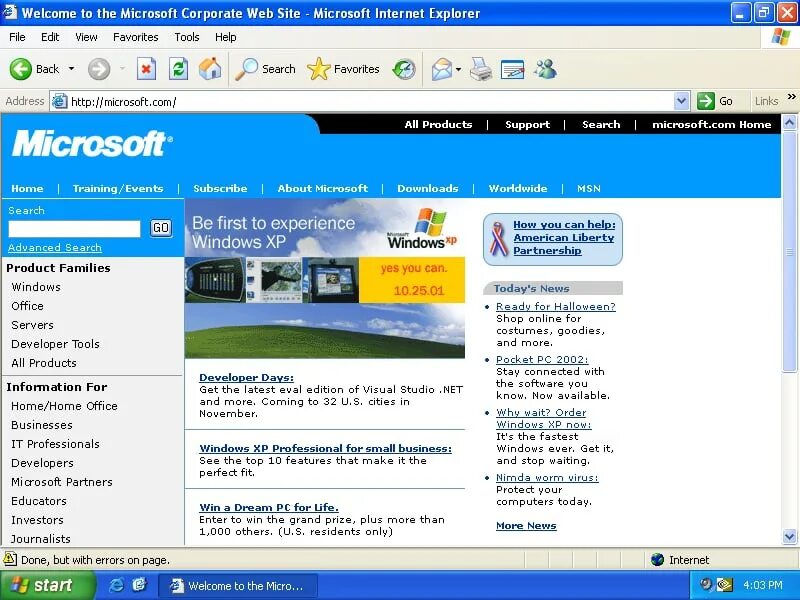The width and height of the screenshot is (800, 600).
Task: Select IT Professionals in sidebar
Action: coord(55,444)
